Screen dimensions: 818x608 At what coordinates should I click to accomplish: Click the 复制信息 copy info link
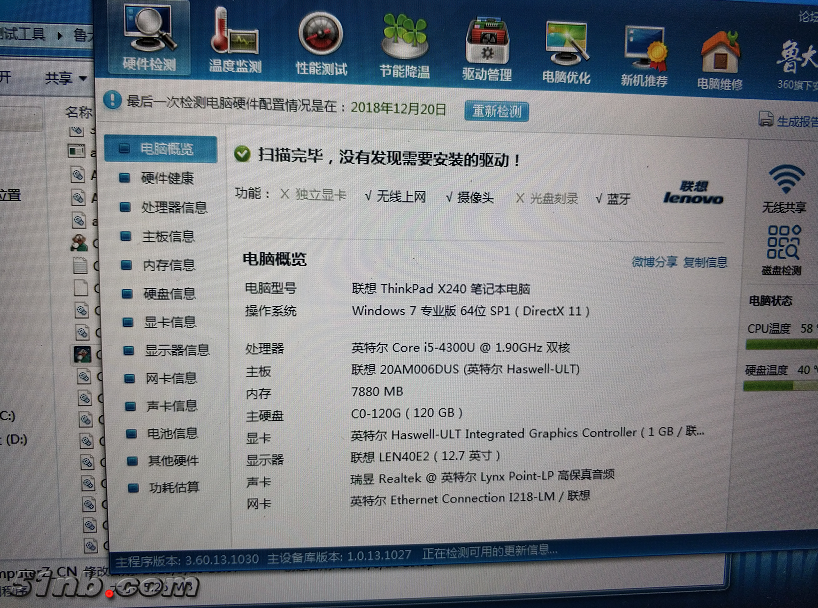point(705,262)
